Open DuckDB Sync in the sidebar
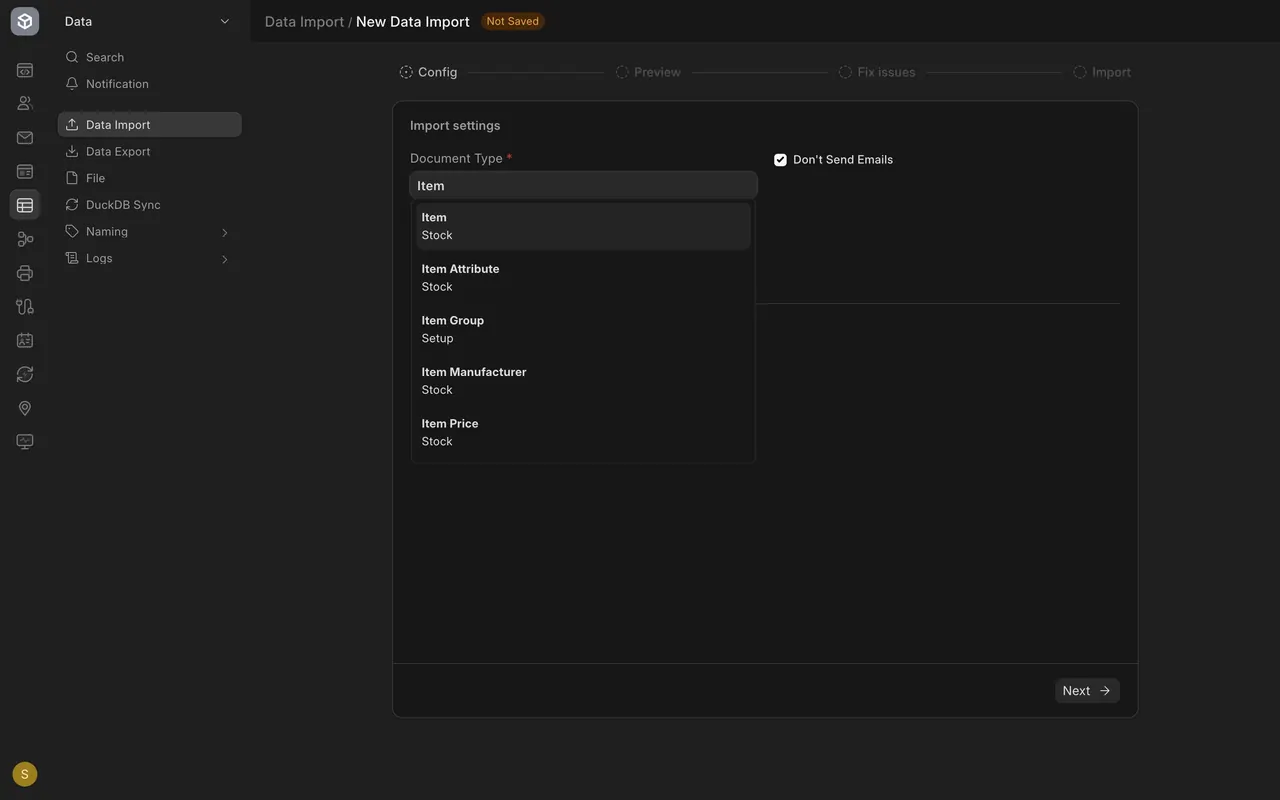The width and height of the screenshot is (1280, 800). (149, 205)
